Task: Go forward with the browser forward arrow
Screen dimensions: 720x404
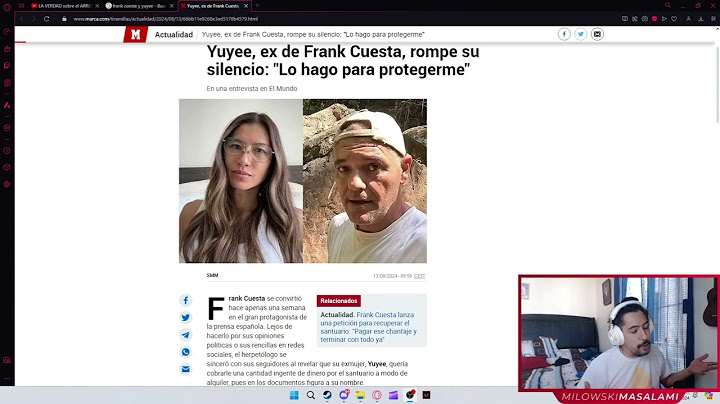Action: (34, 19)
